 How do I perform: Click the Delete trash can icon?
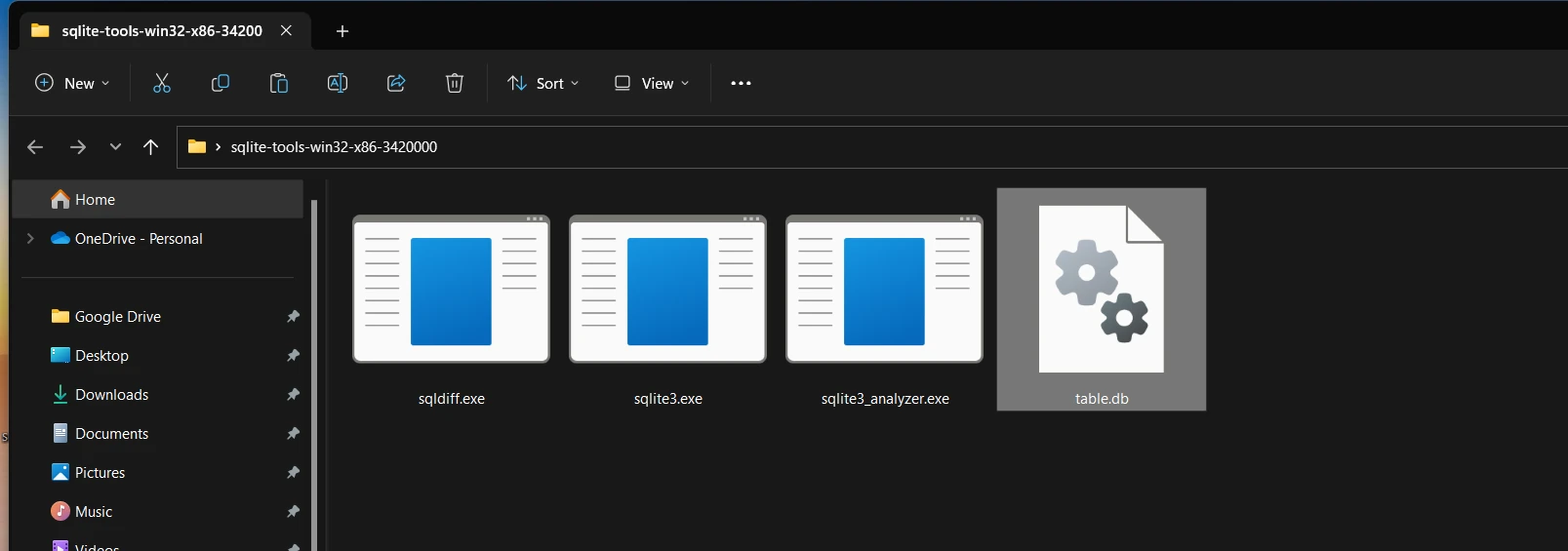point(455,83)
